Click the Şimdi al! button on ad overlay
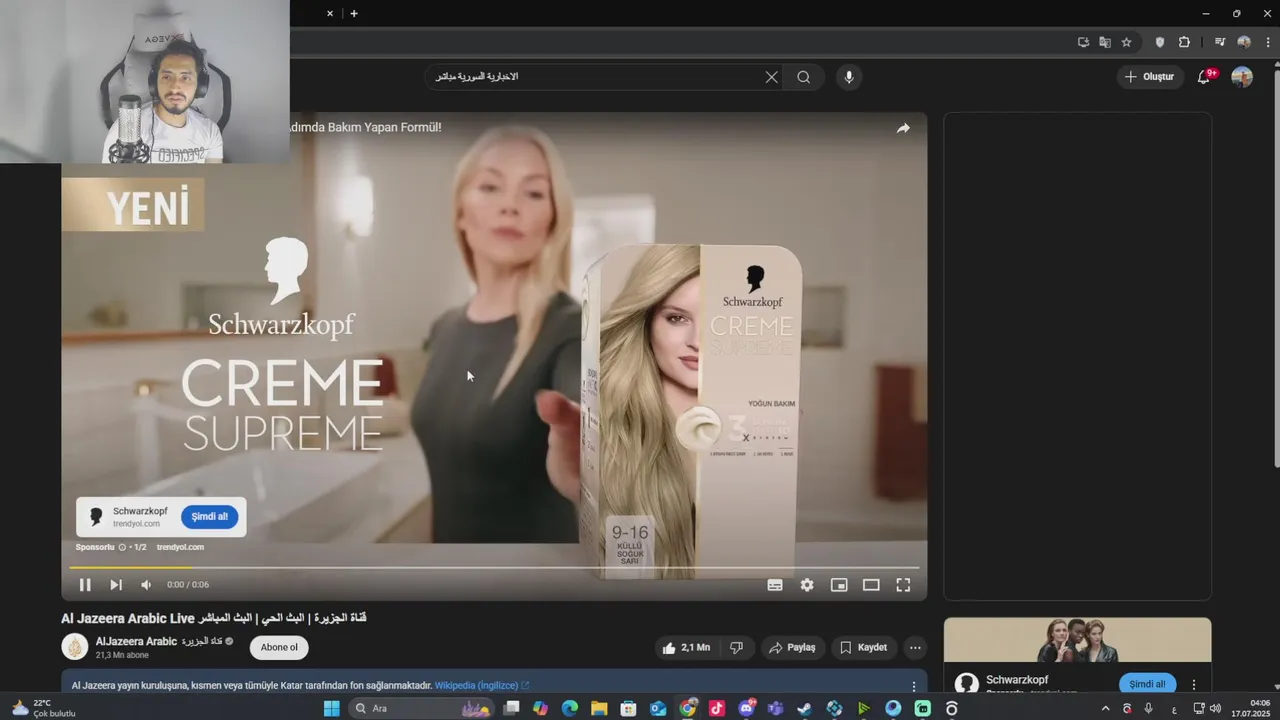 coord(210,517)
